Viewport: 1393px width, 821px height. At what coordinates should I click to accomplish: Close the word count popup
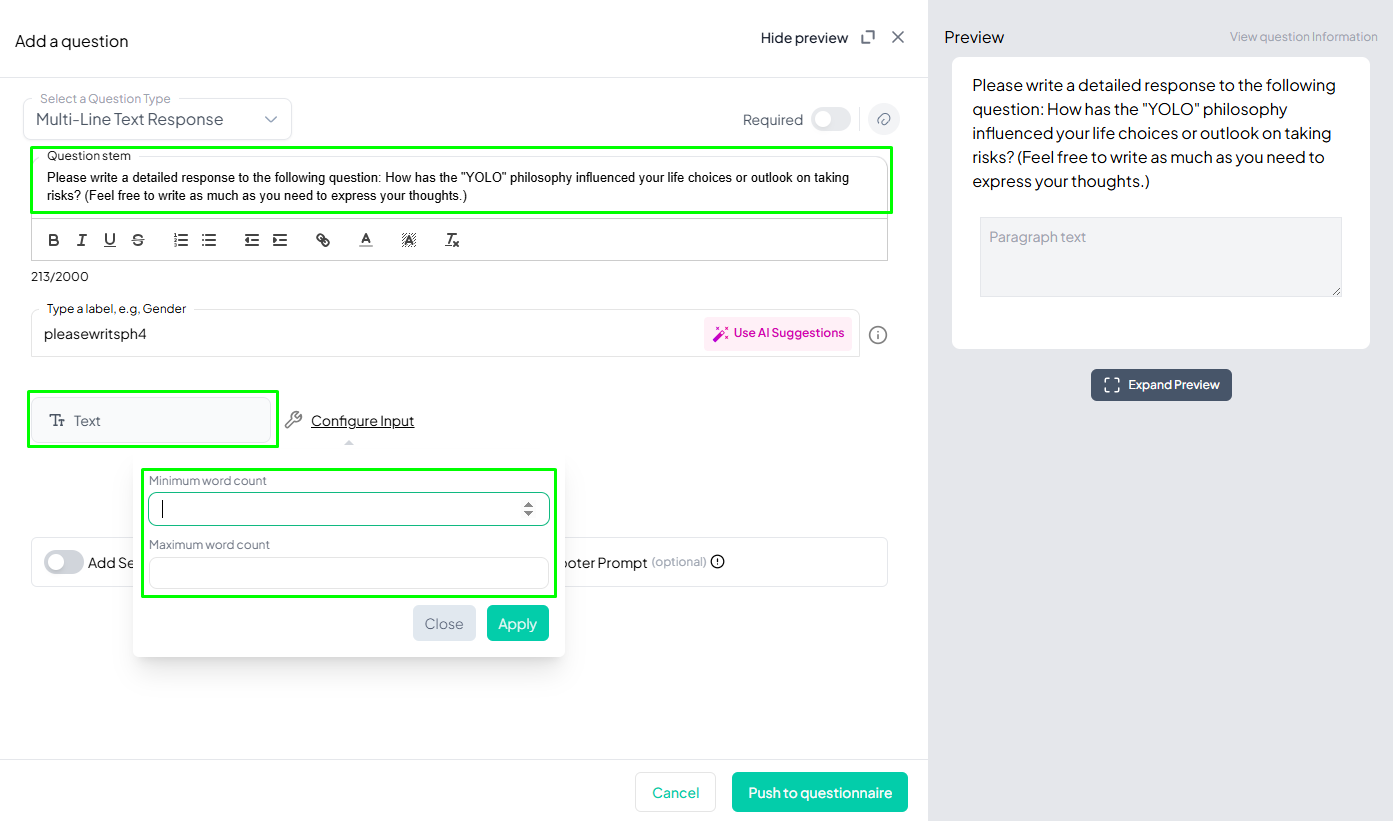click(x=444, y=623)
